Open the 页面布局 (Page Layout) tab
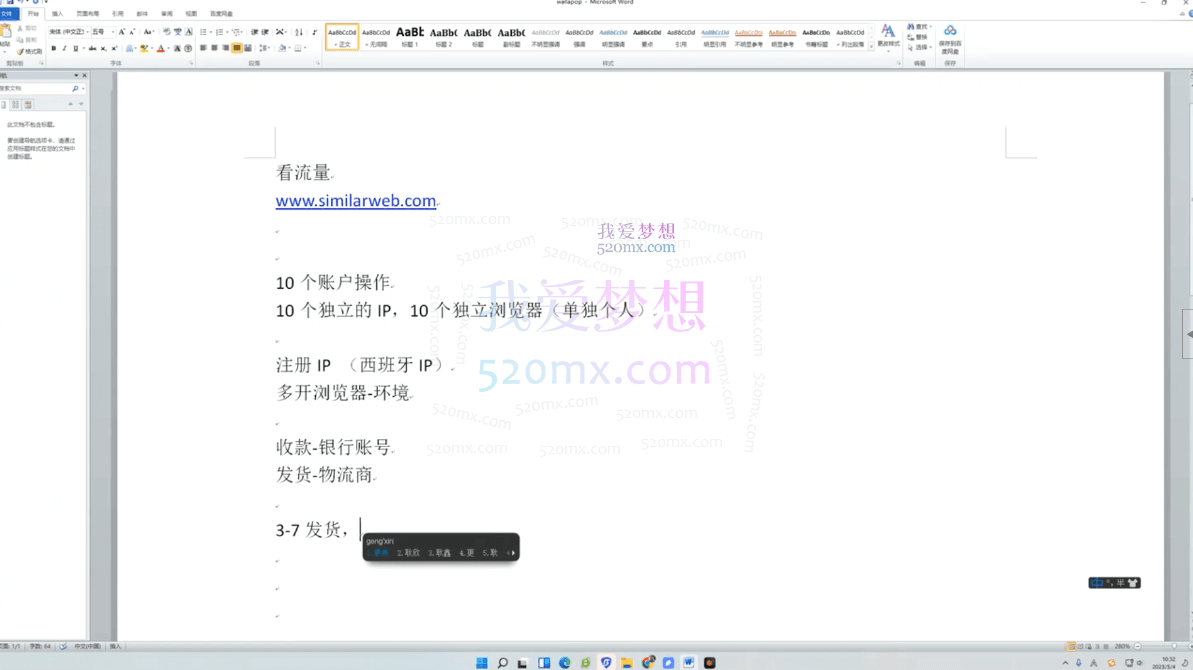Image resolution: width=1193 pixels, height=670 pixels. (88, 13)
